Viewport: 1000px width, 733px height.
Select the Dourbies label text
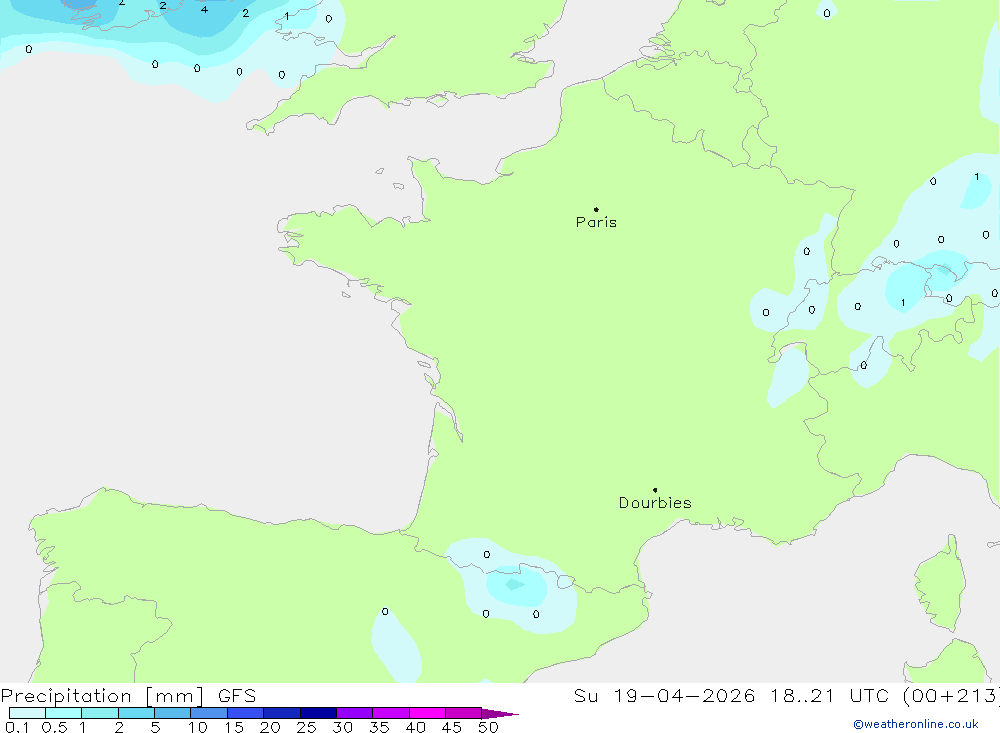coord(655,503)
